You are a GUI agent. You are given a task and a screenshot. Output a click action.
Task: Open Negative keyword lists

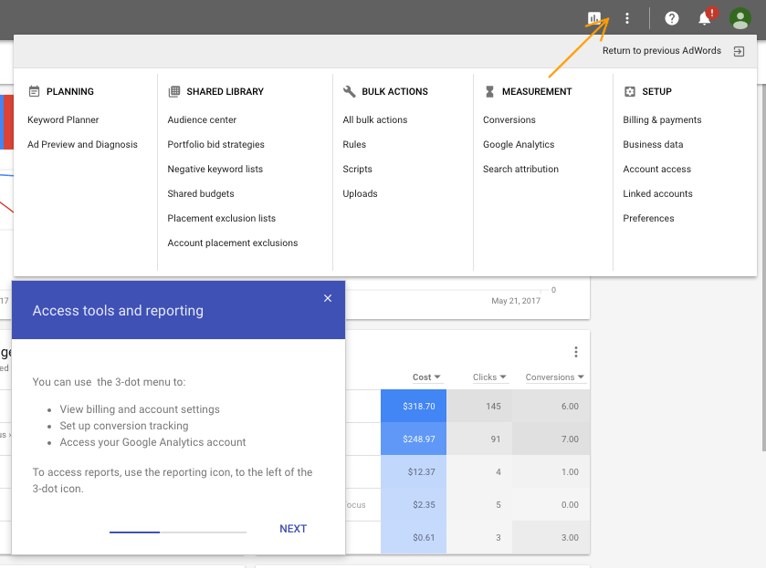click(x=215, y=169)
